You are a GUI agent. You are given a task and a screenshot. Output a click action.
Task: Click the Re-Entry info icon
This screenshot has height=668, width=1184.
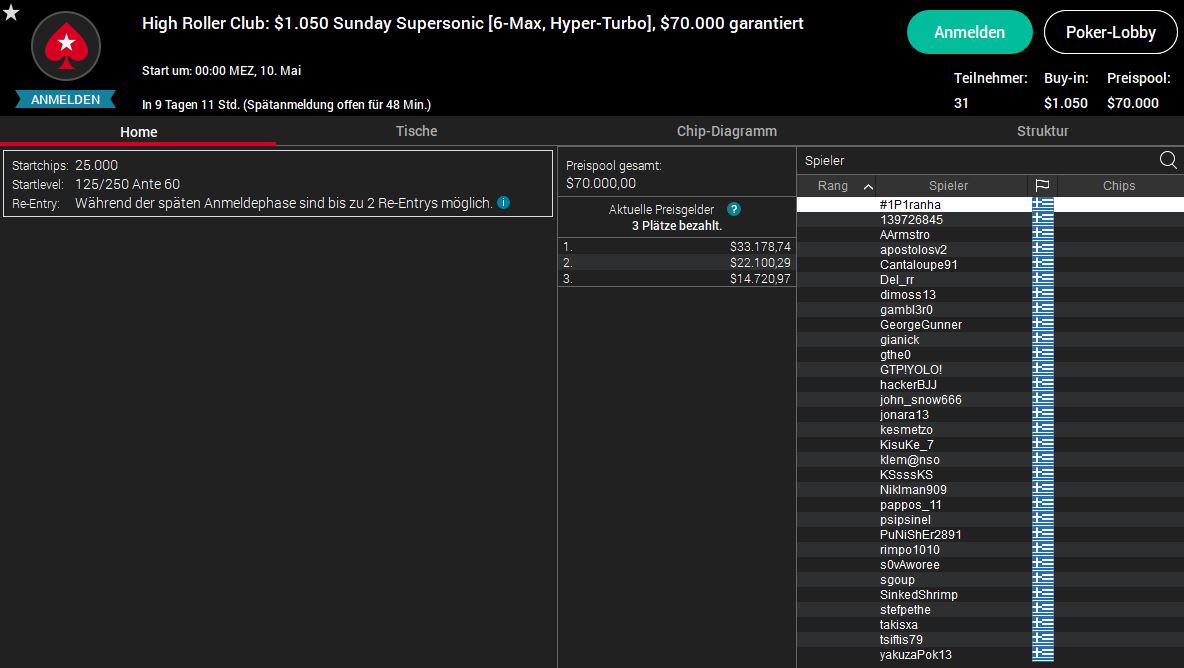click(504, 203)
